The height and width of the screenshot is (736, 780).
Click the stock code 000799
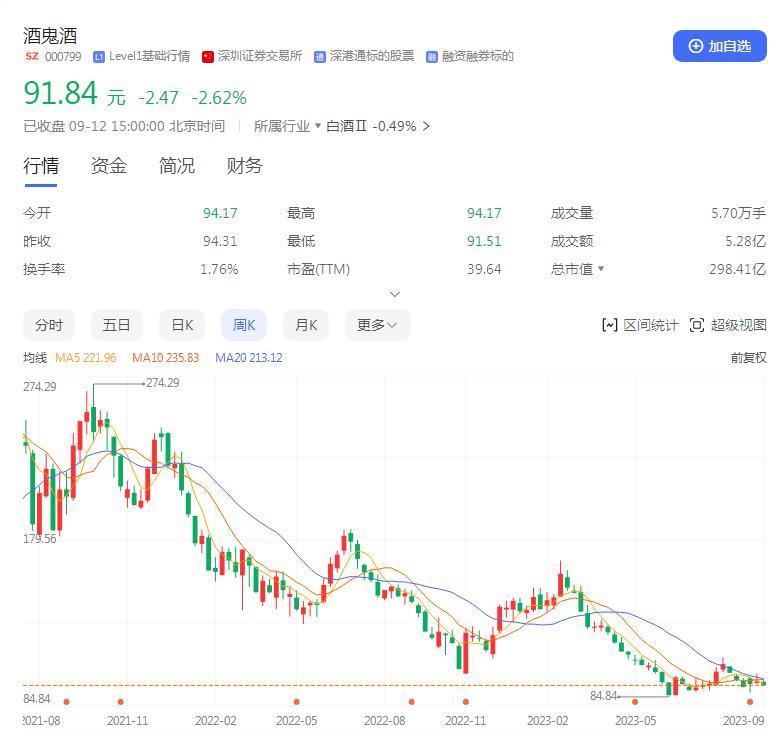pos(63,56)
